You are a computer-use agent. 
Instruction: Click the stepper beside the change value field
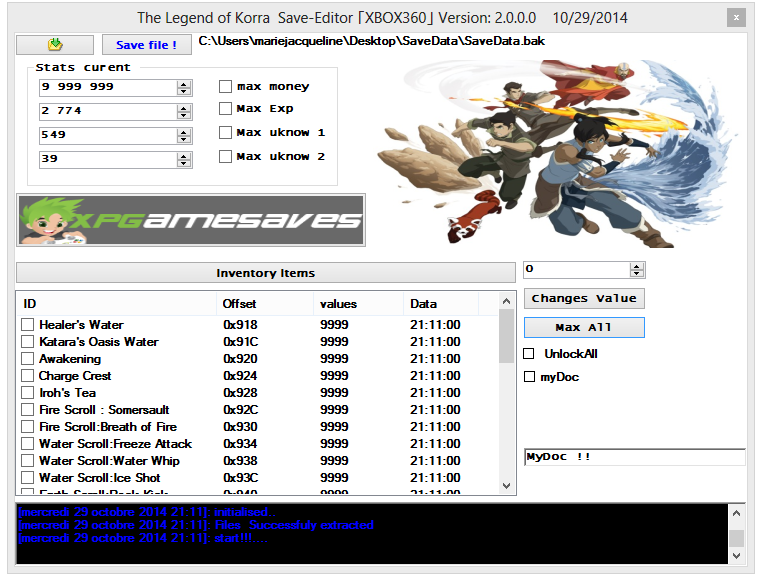pos(637,270)
